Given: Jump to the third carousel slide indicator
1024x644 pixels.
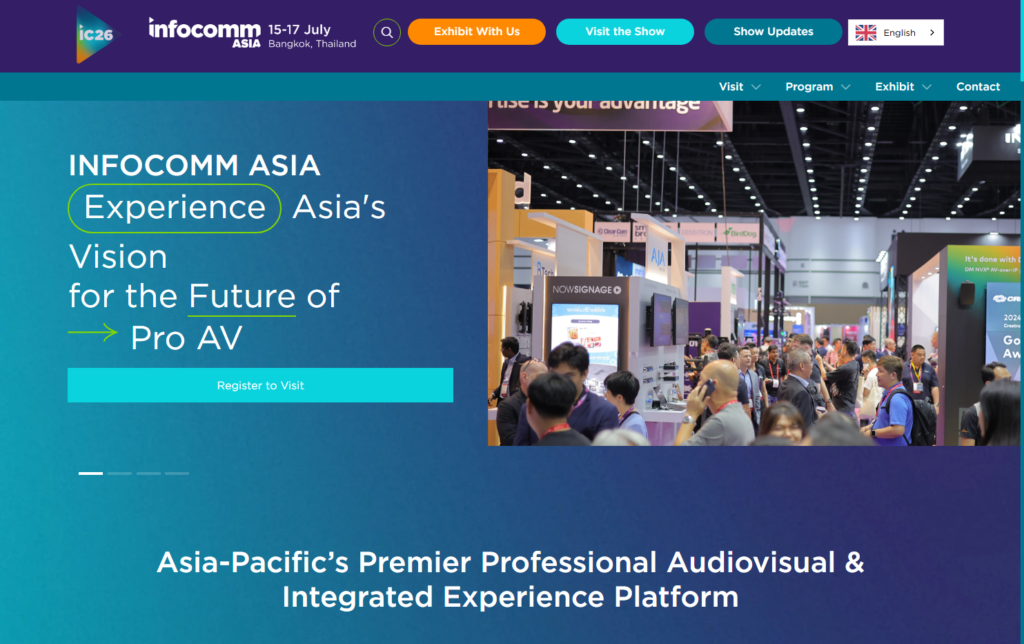Looking at the screenshot, I should 149,473.
